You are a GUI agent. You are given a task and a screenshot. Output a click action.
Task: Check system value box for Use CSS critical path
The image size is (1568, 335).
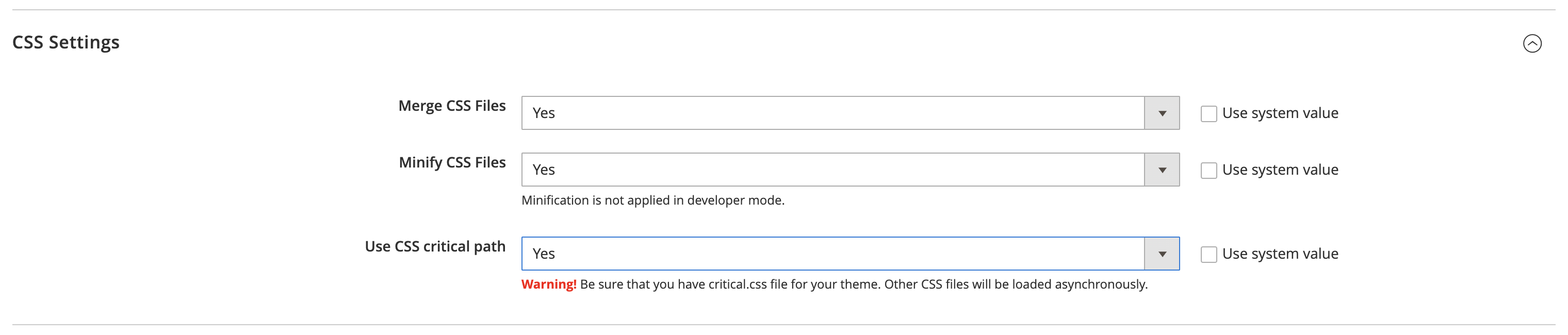(1208, 254)
